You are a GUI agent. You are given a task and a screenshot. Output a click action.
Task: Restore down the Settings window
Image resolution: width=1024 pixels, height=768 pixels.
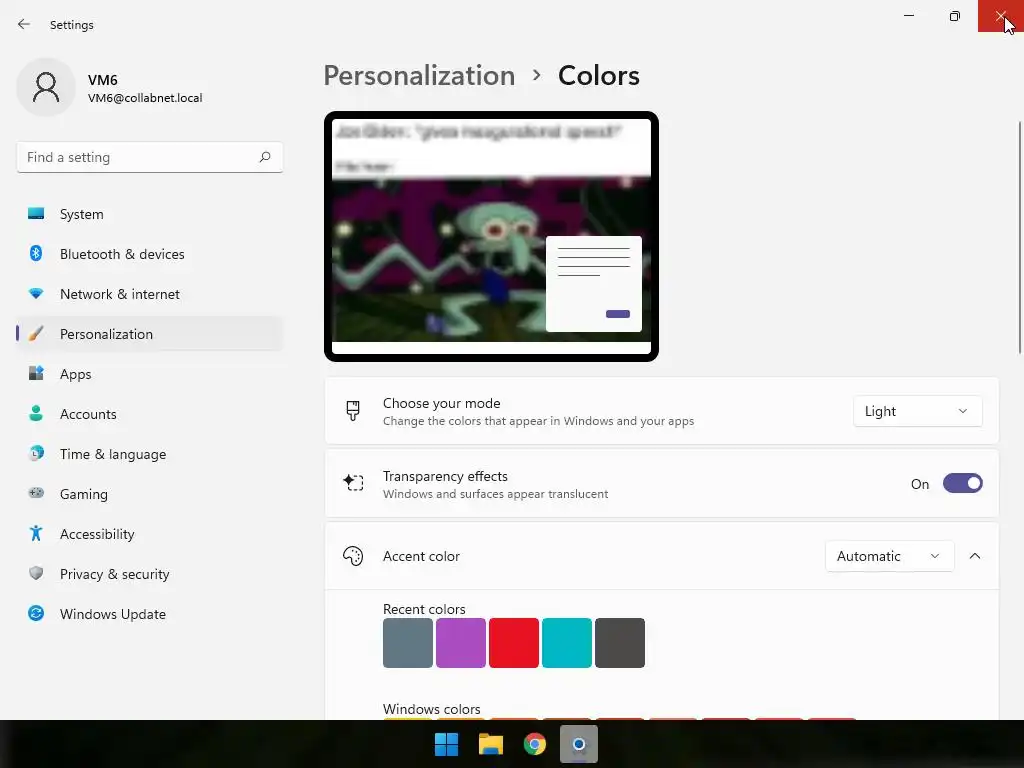coord(955,16)
